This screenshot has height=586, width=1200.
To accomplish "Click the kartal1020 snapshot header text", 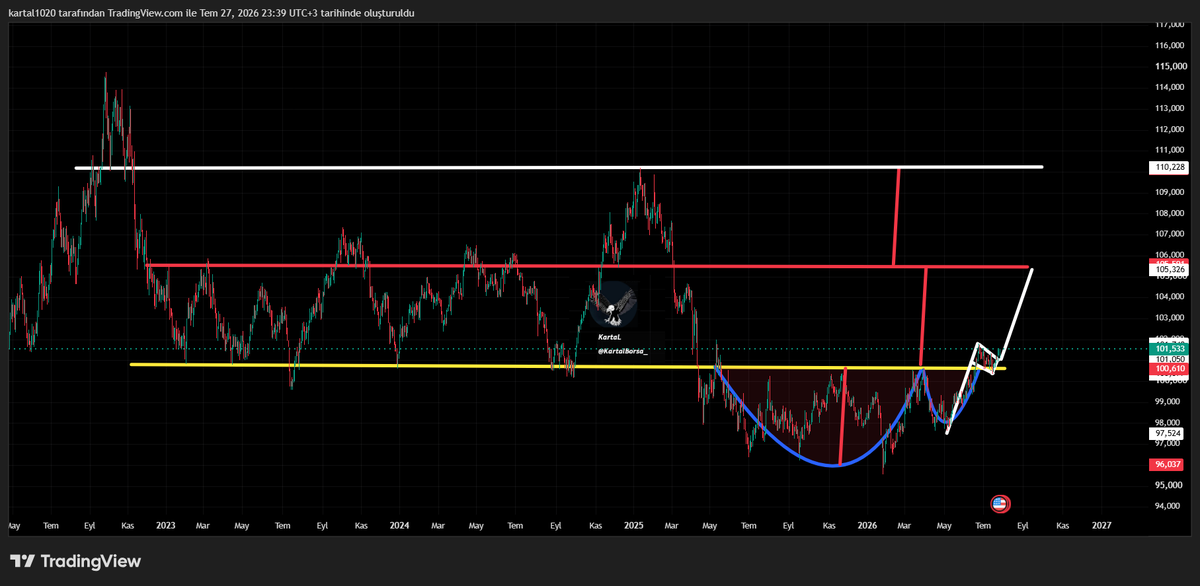I will click(211, 13).
